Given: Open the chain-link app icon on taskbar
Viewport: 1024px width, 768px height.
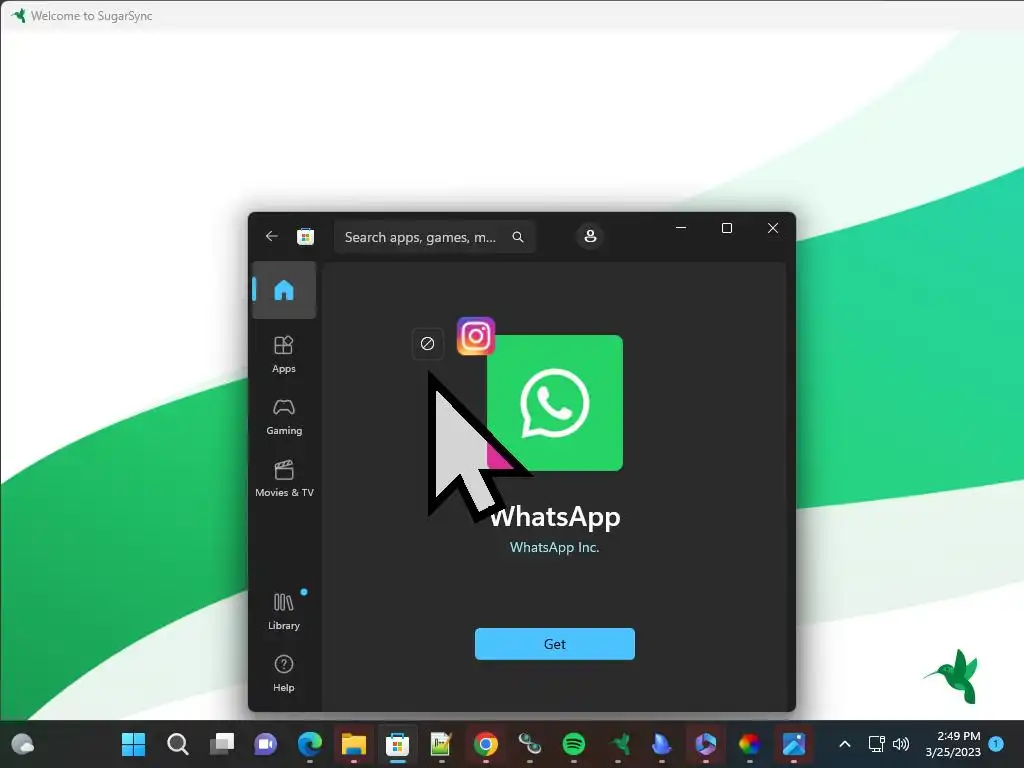Looking at the screenshot, I should [x=530, y=744].
